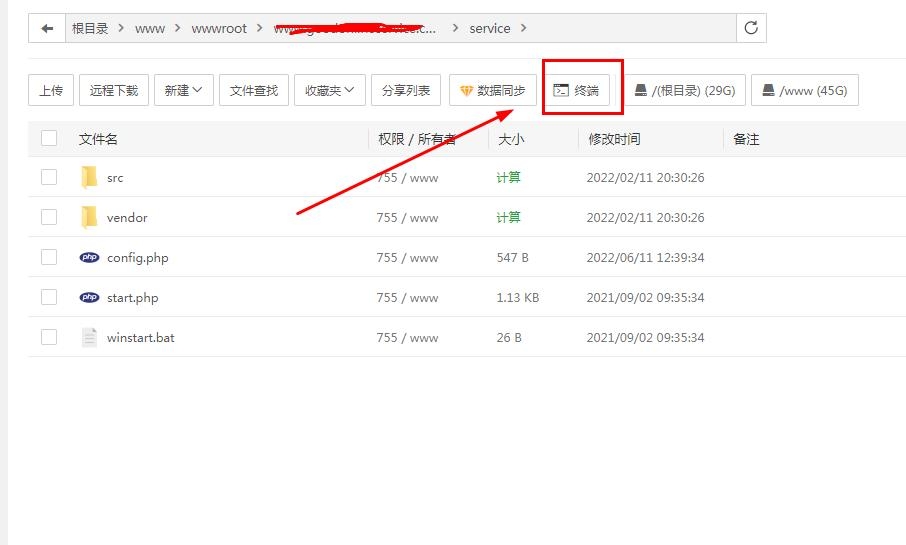Screen dimensions: 906x545
Task: Sort by the 大小 column header
Action: 511,139
